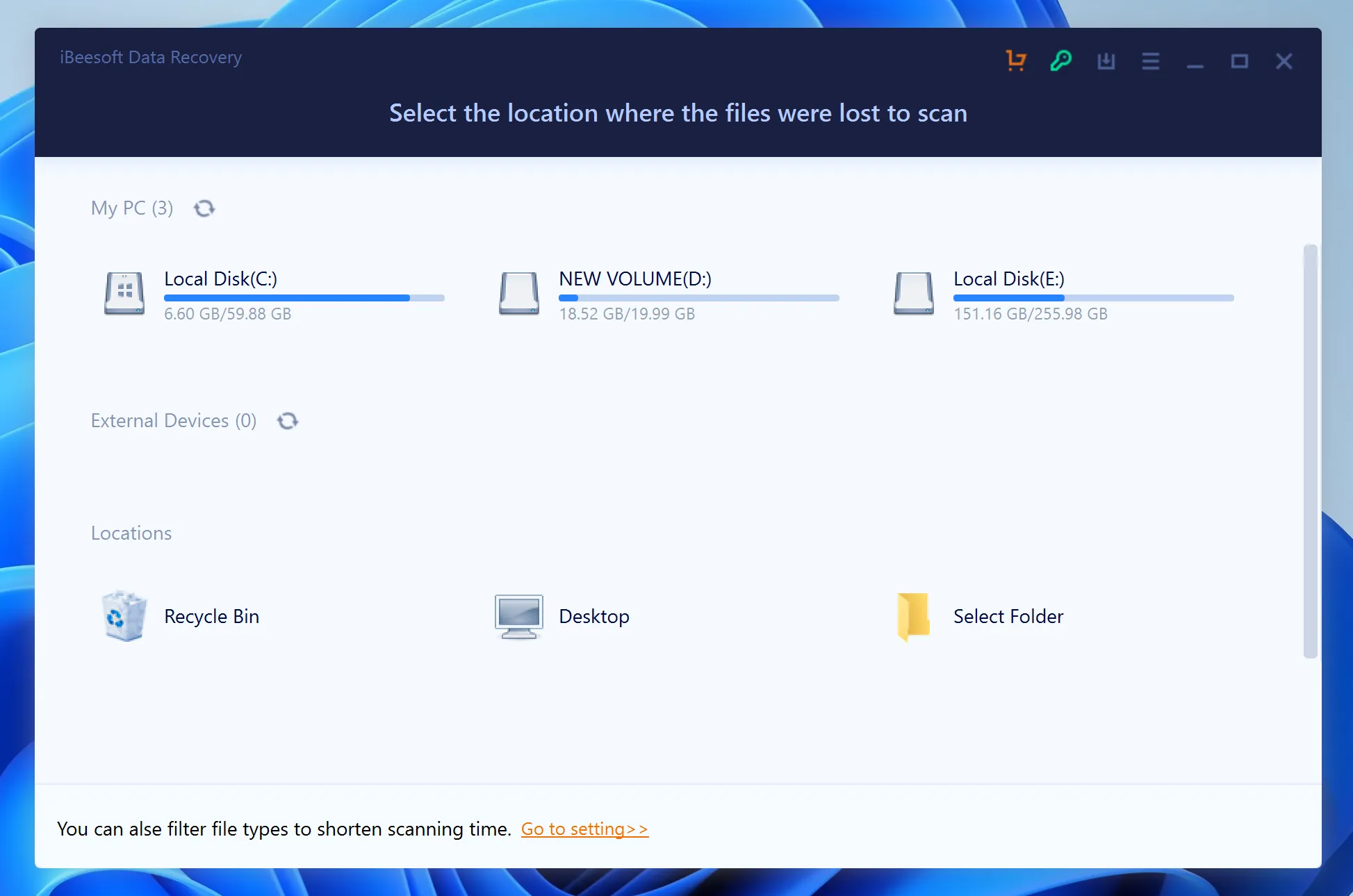This screenshot has height=896, width=1353.
Task: Click the import scan result icon
Action: point(1106,62)
